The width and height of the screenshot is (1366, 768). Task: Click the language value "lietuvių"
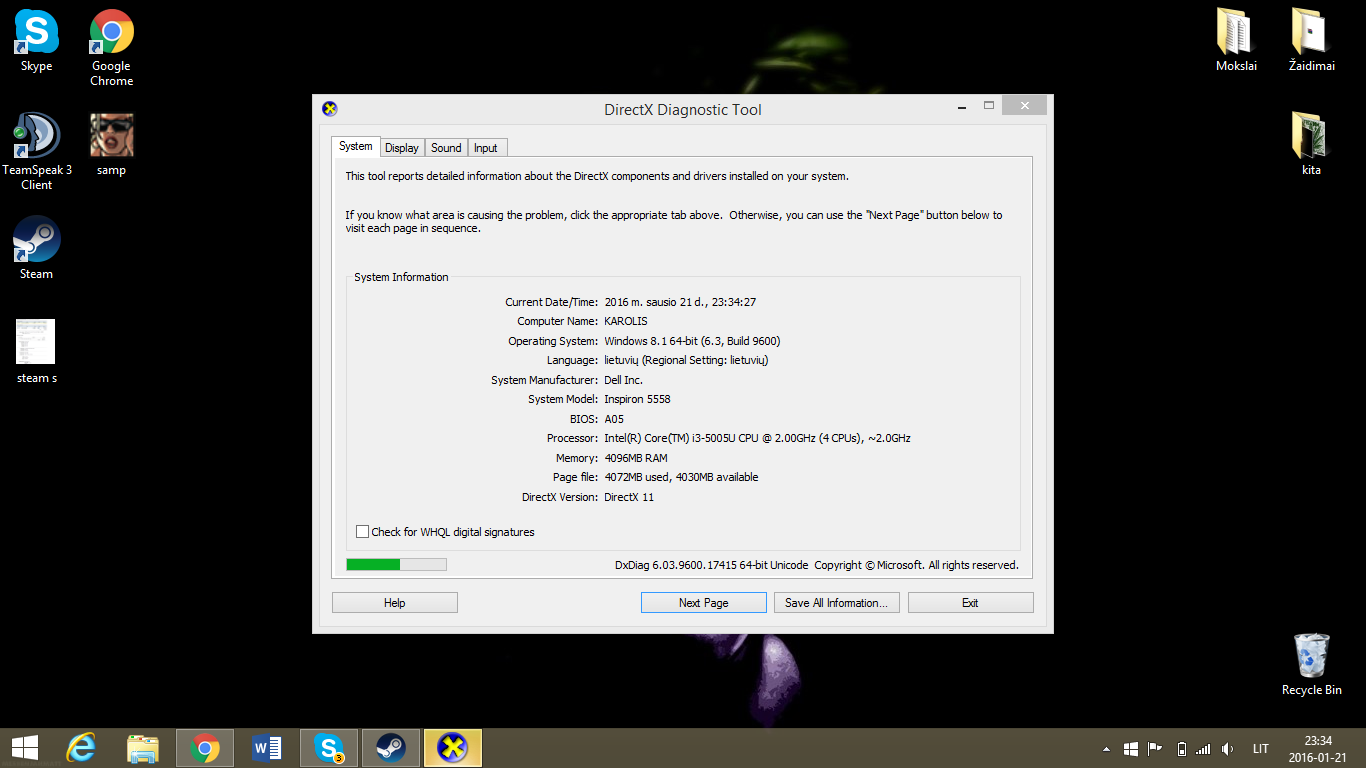(686, 360)
